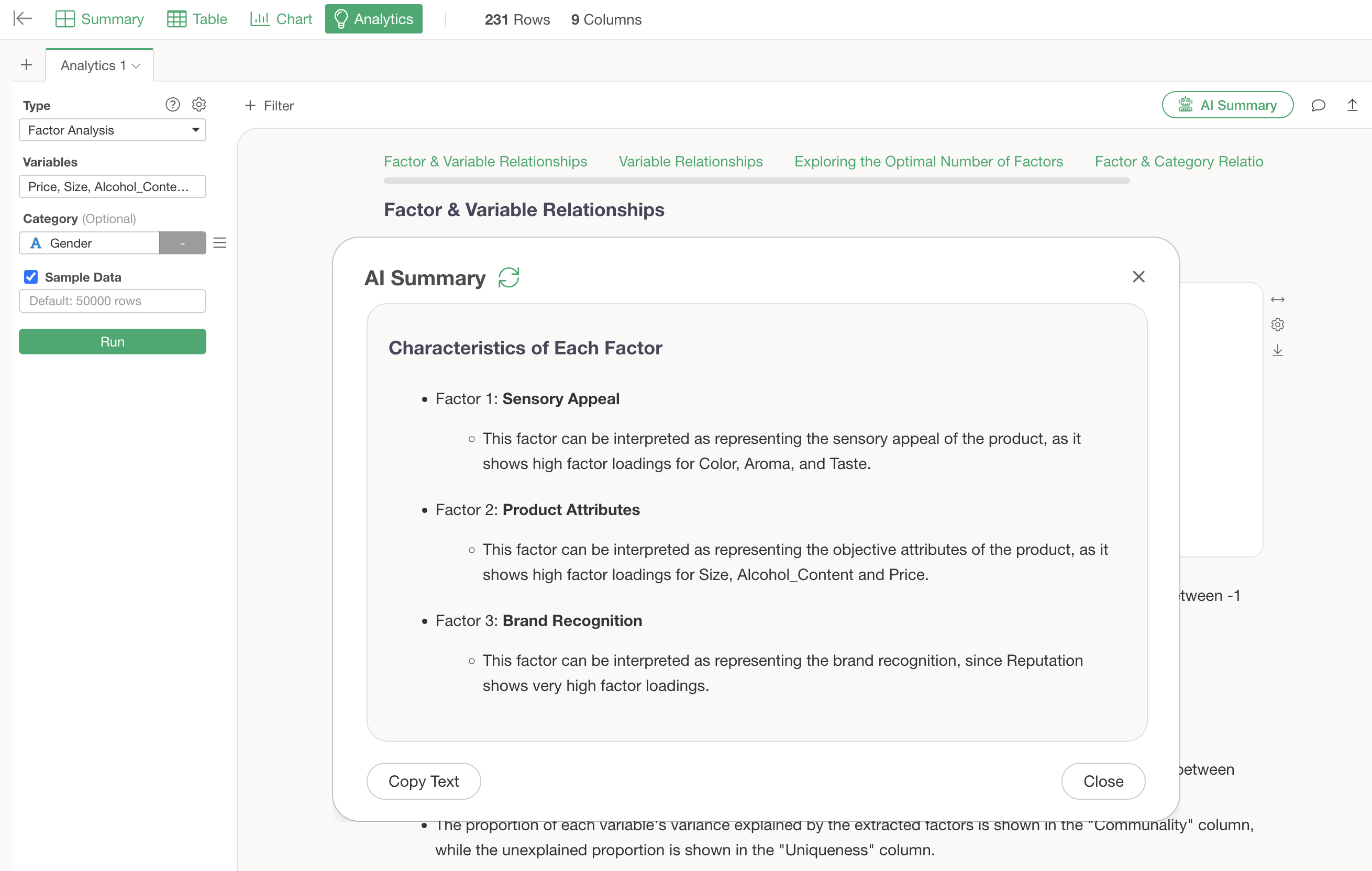The height and width of the screenshot is (871, 1372).
Task: Open the category options menu icon
Action: tap(220, 243)
